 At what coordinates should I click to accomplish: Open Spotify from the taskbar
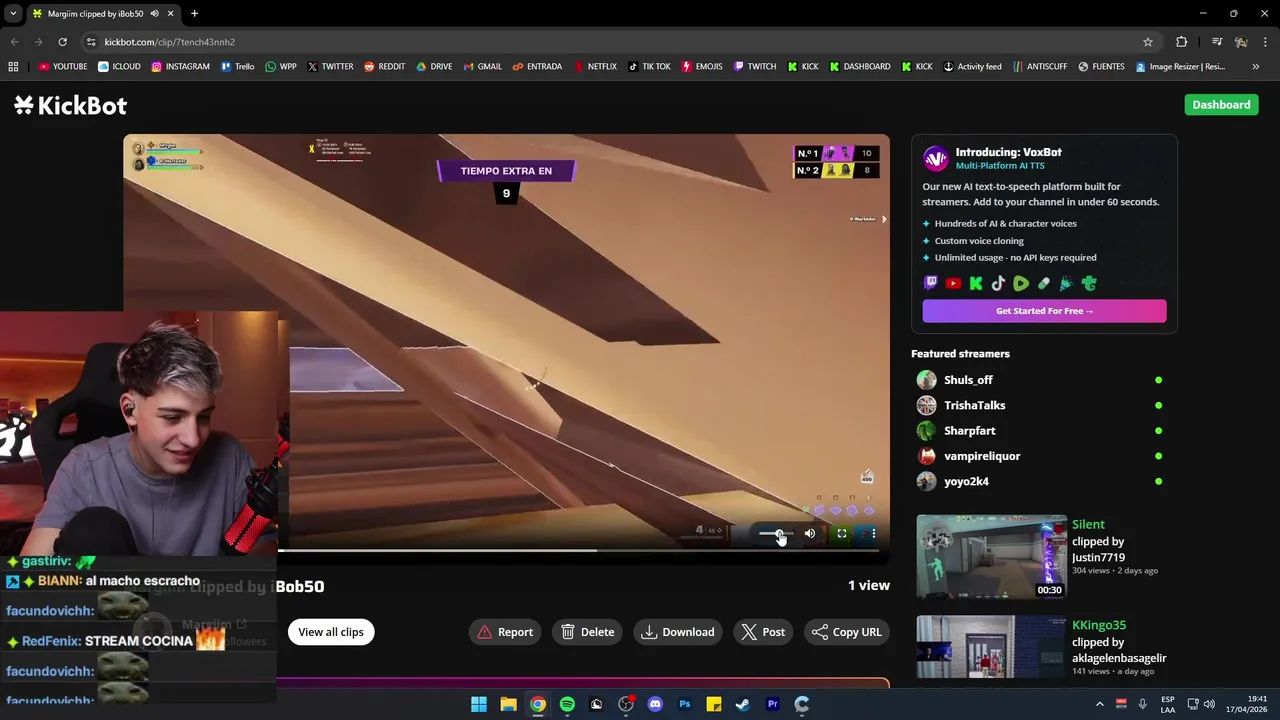tap(567, 705)
